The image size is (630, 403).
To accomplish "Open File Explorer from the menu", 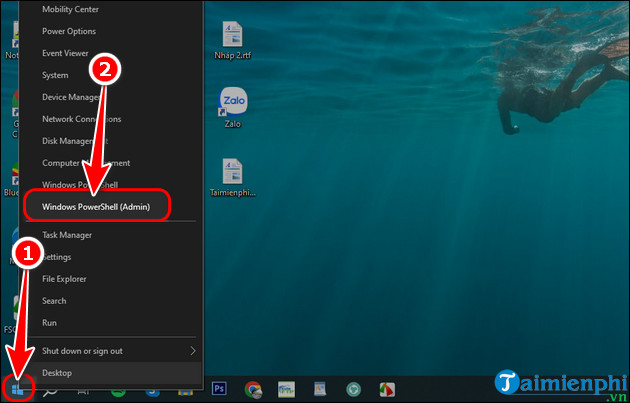I will [x=111, y=279].
